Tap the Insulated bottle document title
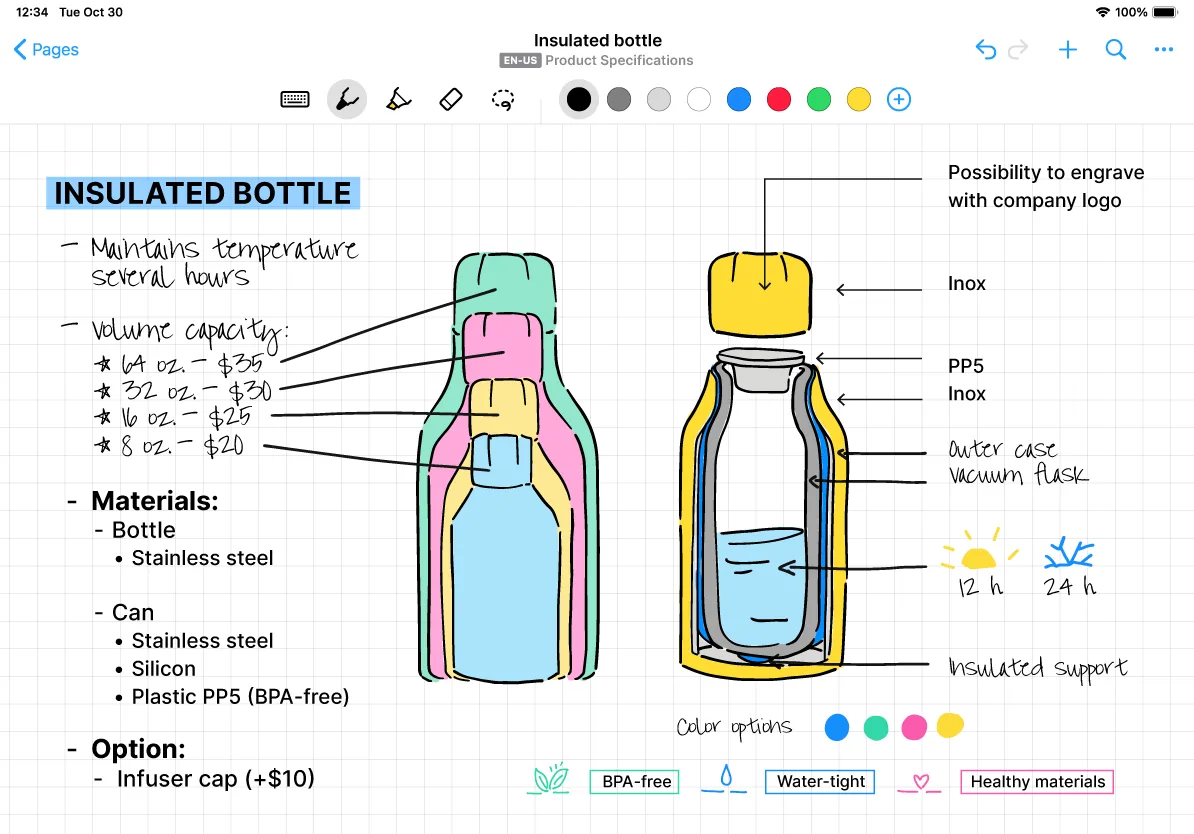 pyautogui.click(x=597, y=40)
